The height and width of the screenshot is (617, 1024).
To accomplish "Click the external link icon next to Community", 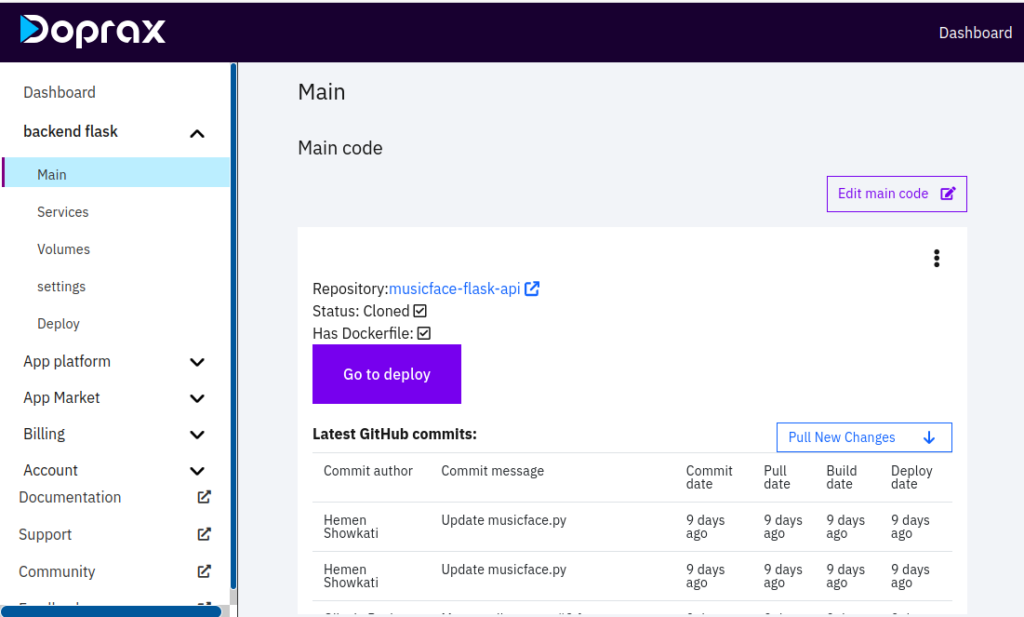I will [204, 571].
